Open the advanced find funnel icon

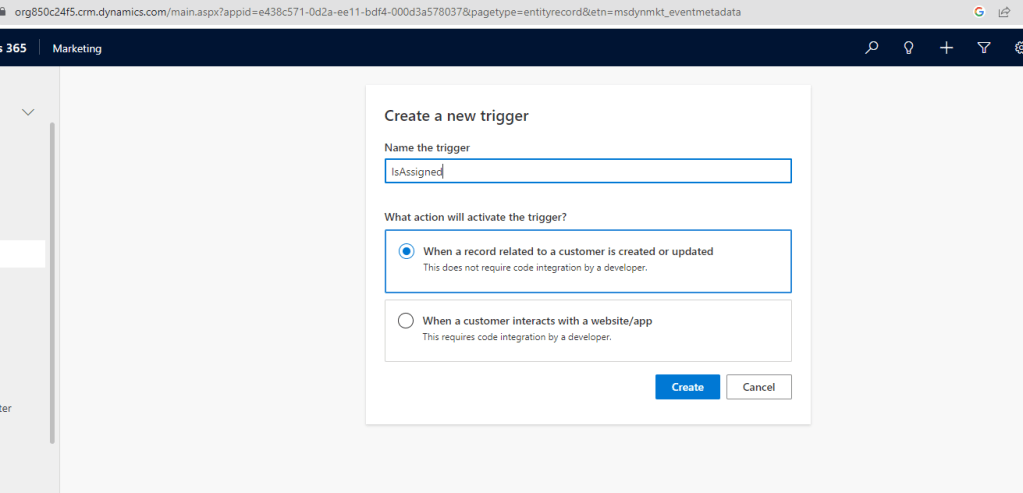(x=983, y=48)
